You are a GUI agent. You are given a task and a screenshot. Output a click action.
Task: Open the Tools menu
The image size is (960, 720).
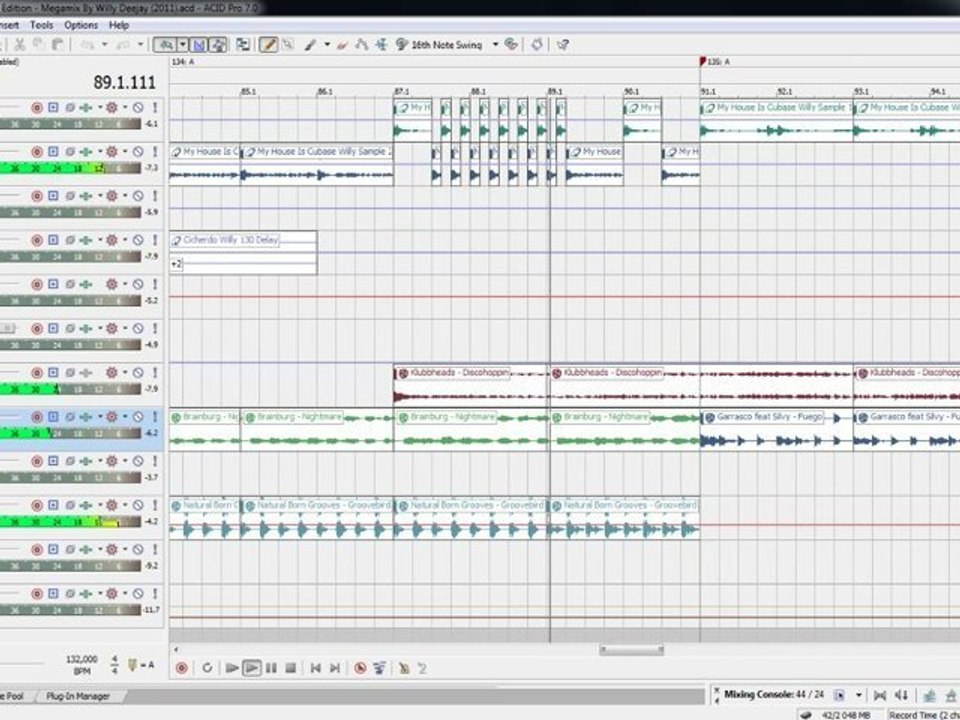tap(41, 25)
